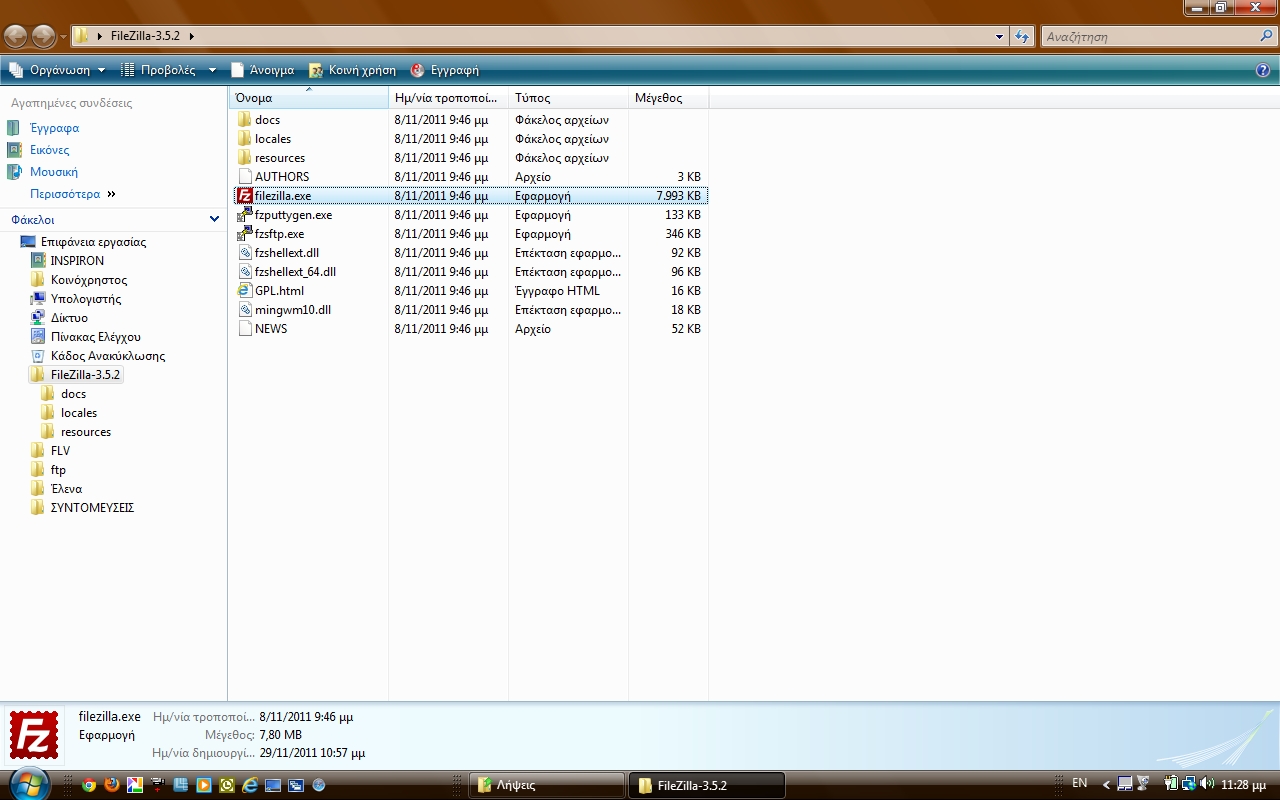
Task: Select Δίκτυο in folder tree
Action: [69, 318]
